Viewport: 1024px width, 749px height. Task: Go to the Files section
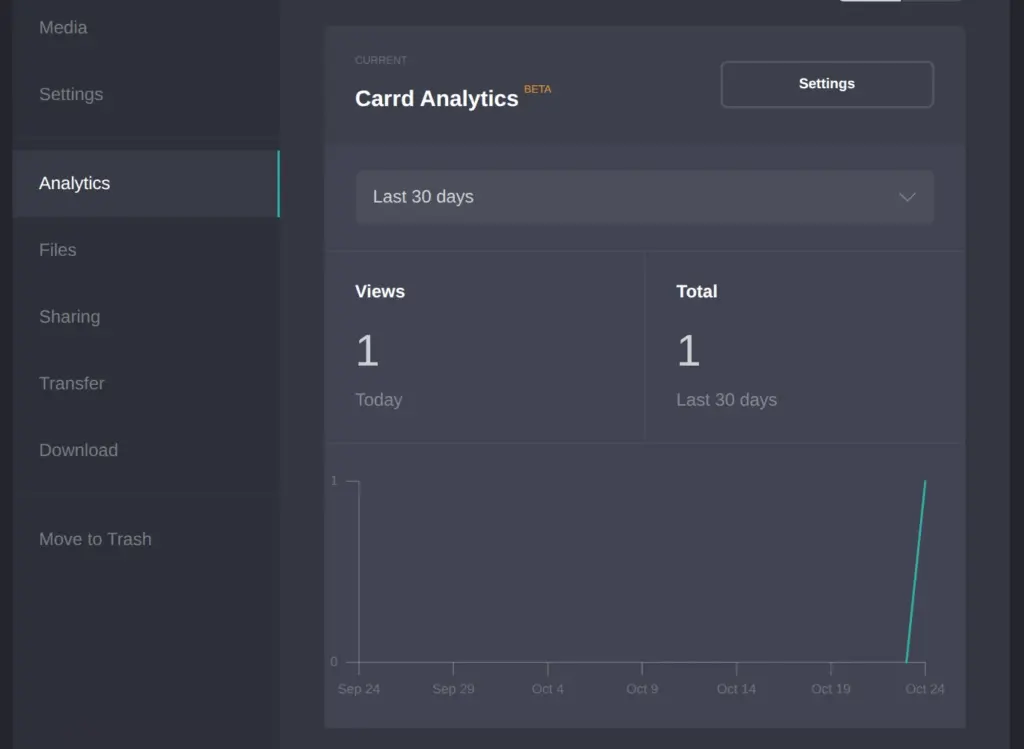click(x=57, y=250)
